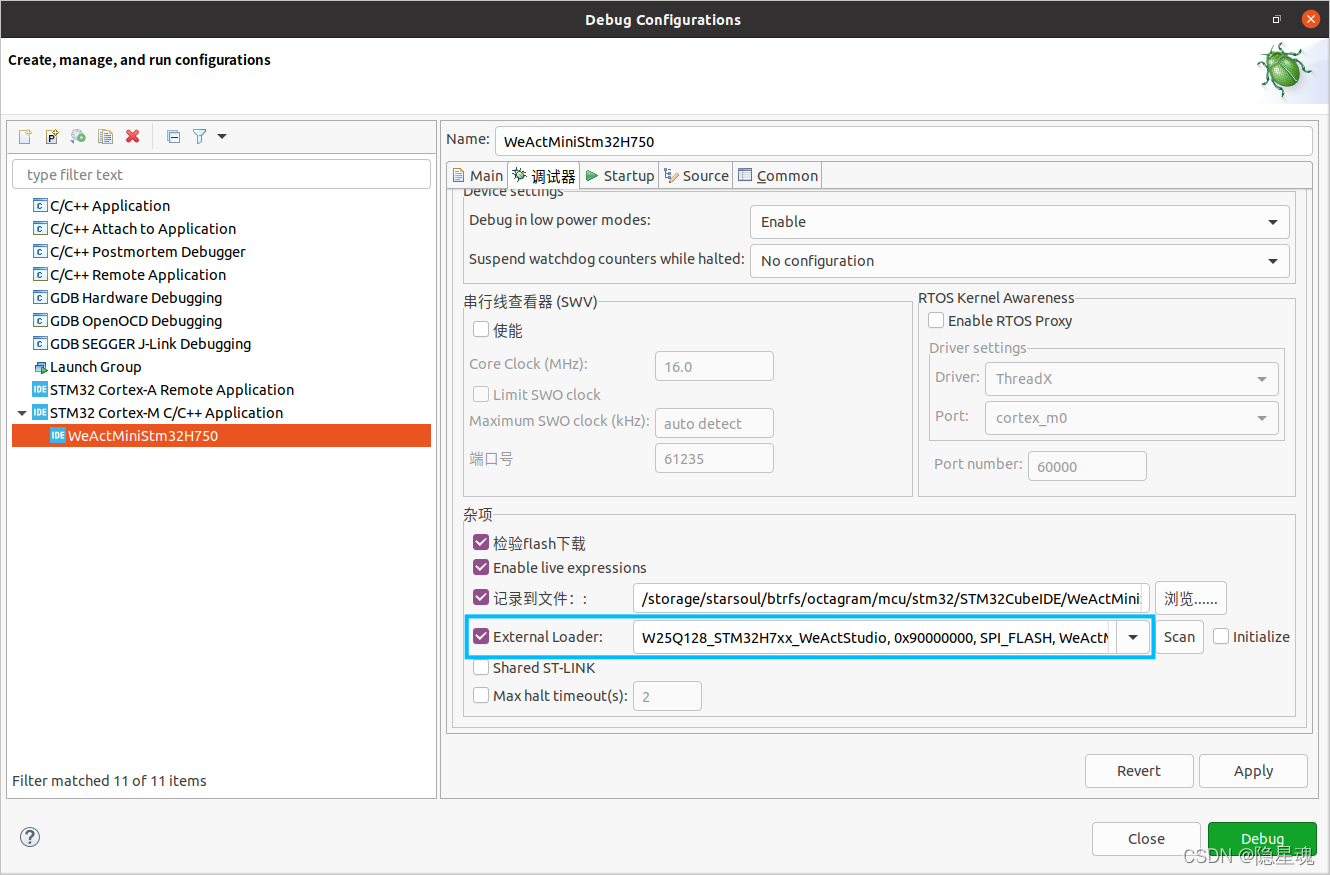Delete the selected configuration with the red X
This screenshot has height=875, width=1330.
[132, 136]
